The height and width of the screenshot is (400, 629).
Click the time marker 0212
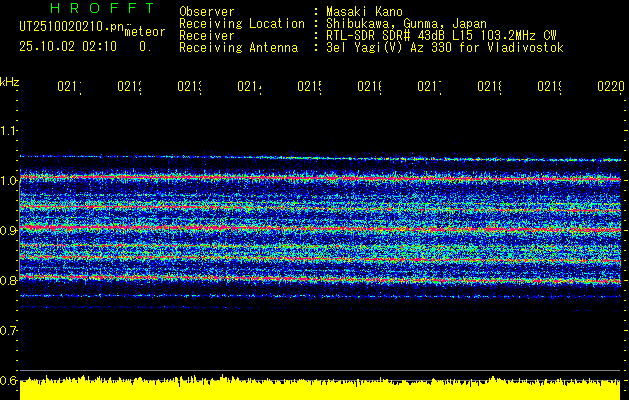tap(130, 86)
